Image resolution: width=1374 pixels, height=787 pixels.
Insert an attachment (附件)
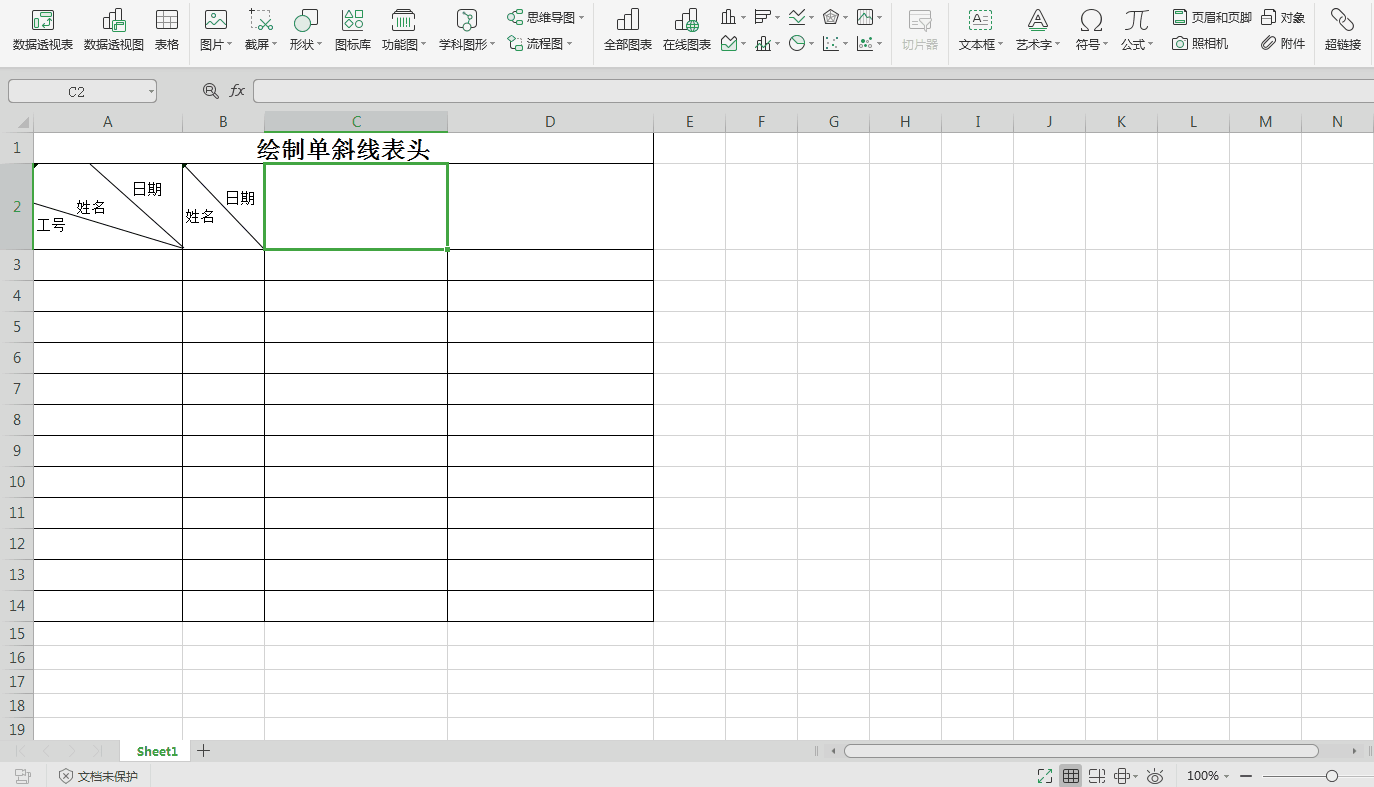[x=1283, y=43]
